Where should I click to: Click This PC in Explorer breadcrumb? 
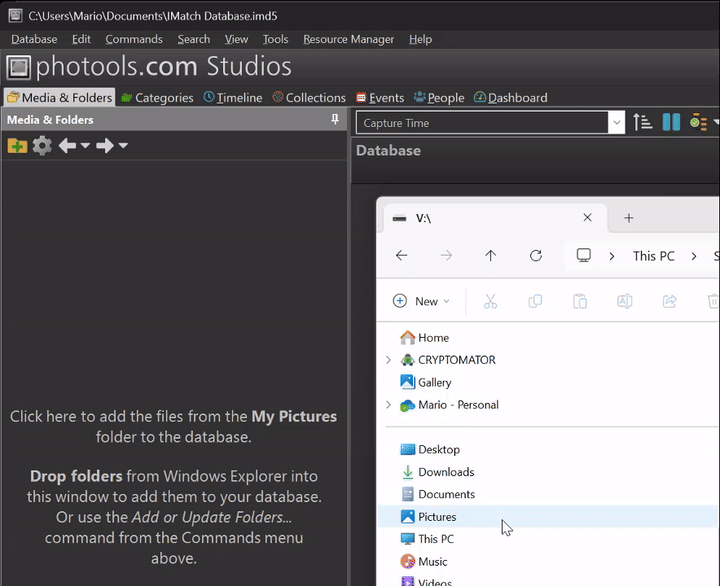tap(653, 256)
